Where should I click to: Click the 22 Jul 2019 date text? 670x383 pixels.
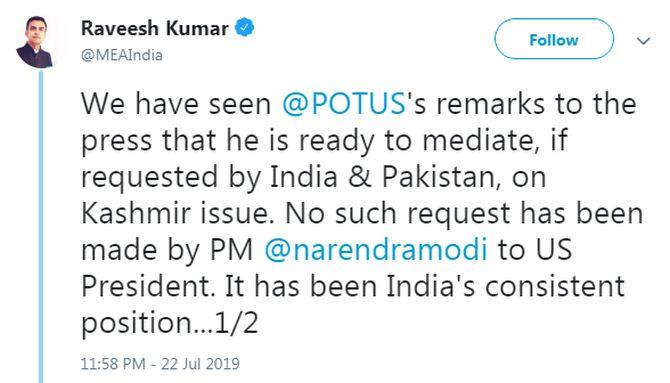(200, 363)
